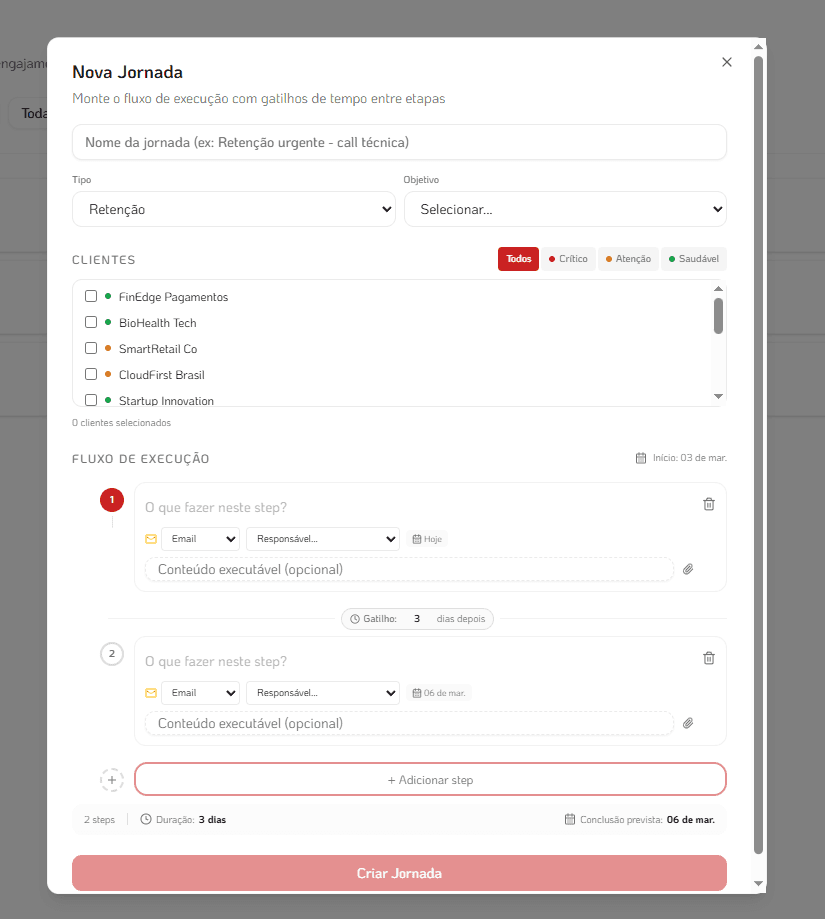Click calendar icon next to Início date
825x919 pixels.
pyautogui.click(x=641, y=458)
